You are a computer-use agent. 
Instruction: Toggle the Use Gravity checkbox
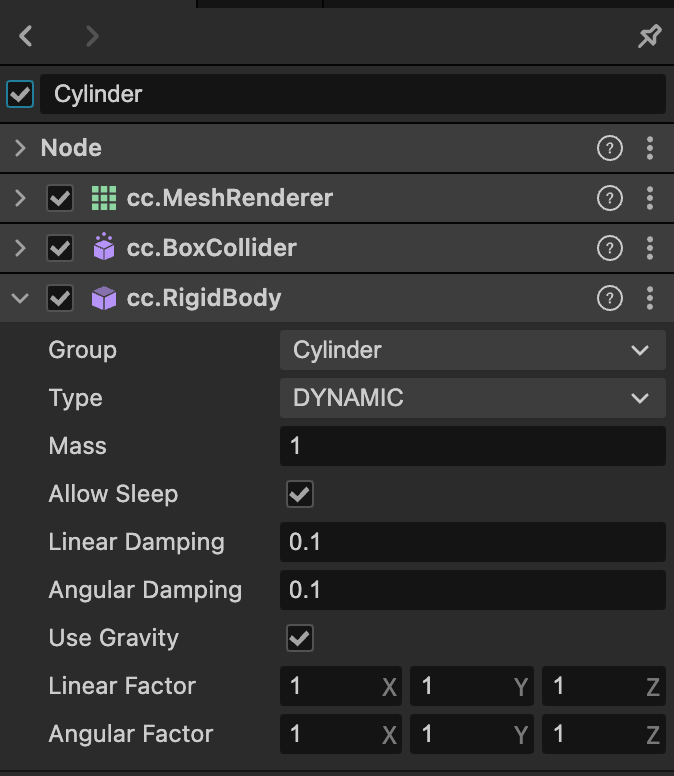(300, 638)
